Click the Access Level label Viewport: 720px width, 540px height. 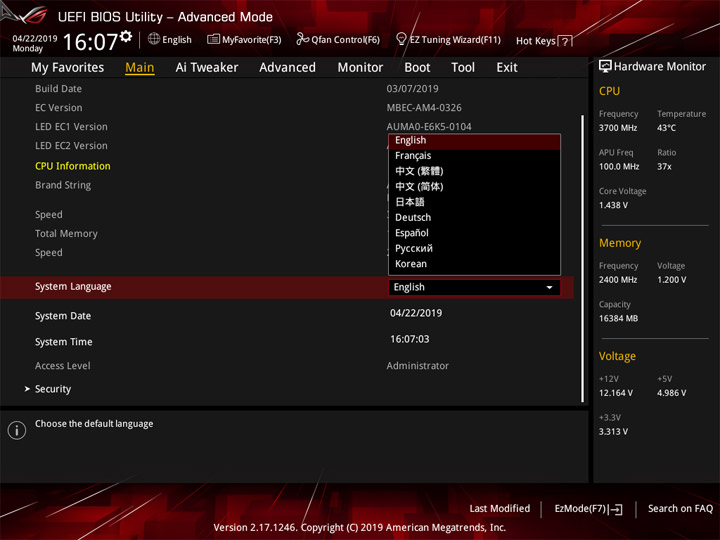(62, 366)
